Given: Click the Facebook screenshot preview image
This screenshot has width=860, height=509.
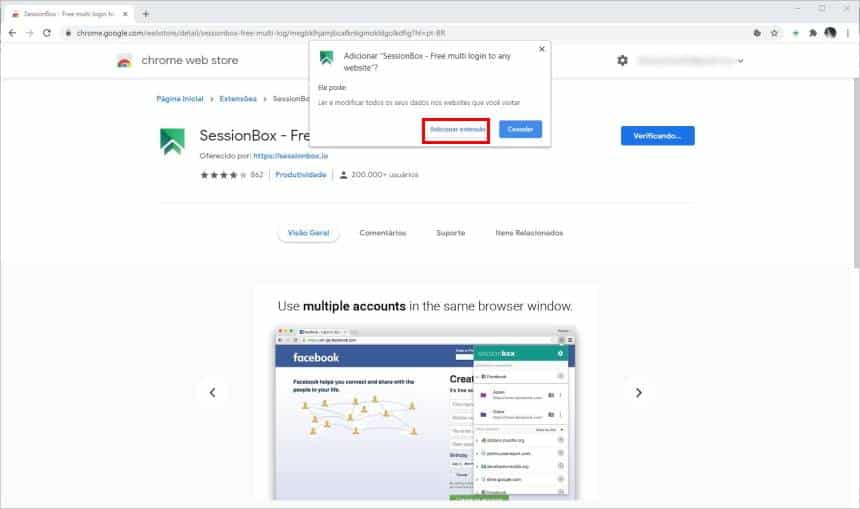Looking at the screenshot, I should pyautogui.click(x=425, y=414).
